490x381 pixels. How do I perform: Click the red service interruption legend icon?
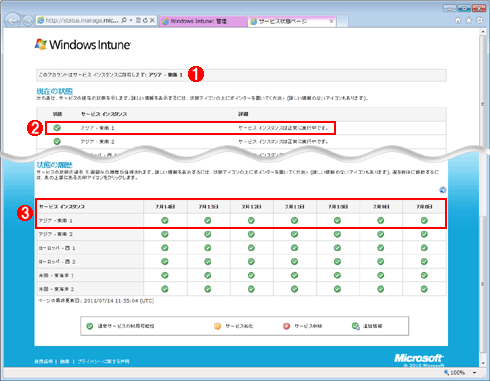click(x=286, y=326)
